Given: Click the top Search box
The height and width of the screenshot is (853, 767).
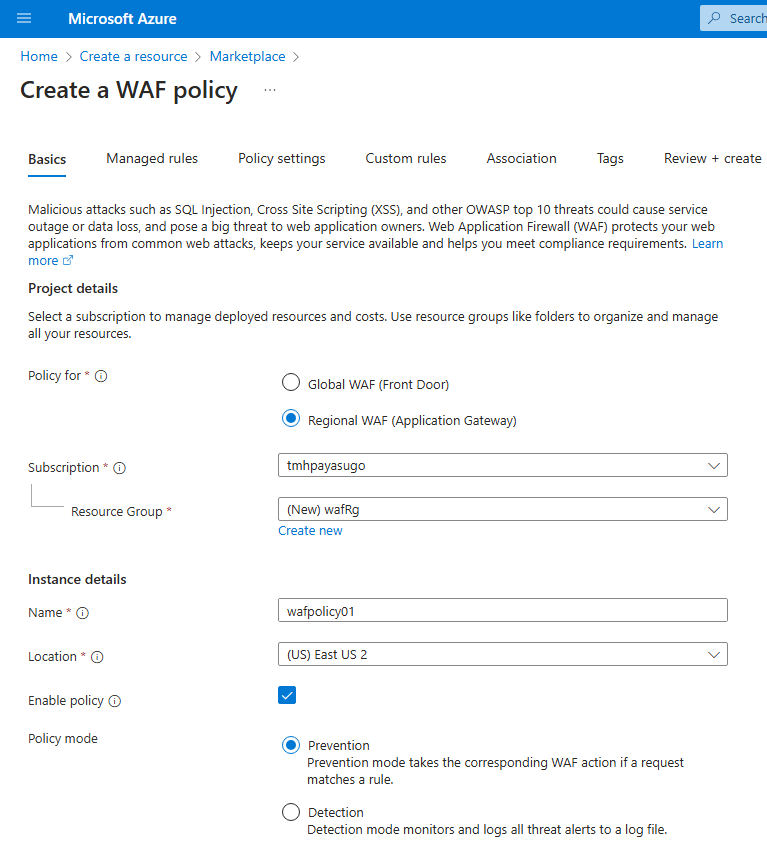Looking at the screenshot, I should (x=733, y=18).
